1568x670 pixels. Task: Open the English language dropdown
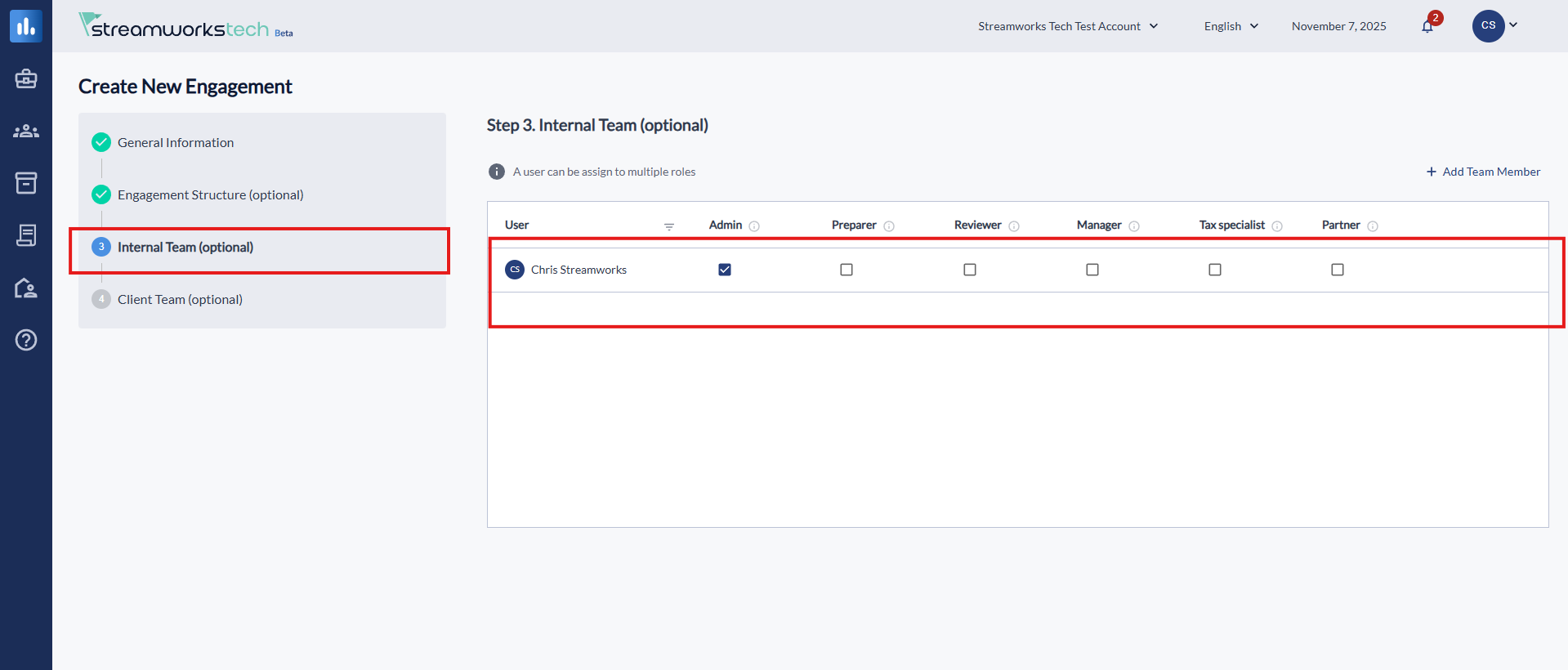(x=1231, y=26)
